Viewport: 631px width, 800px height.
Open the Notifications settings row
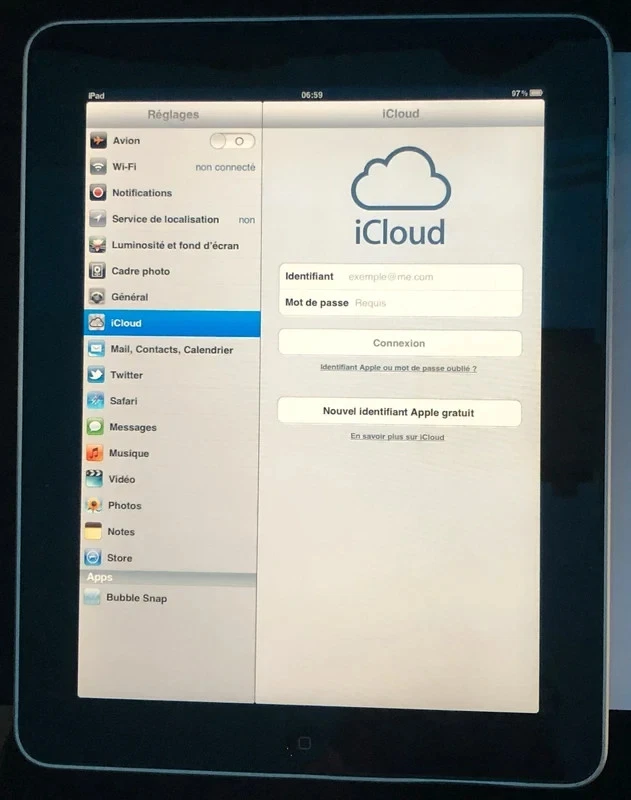tap(174, 192)
